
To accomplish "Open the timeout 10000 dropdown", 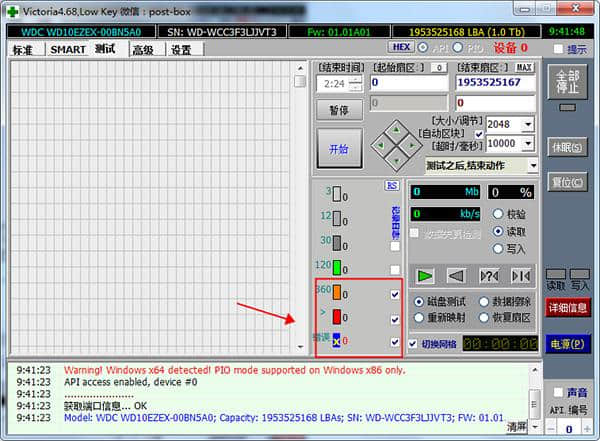I will click(527, 143).
